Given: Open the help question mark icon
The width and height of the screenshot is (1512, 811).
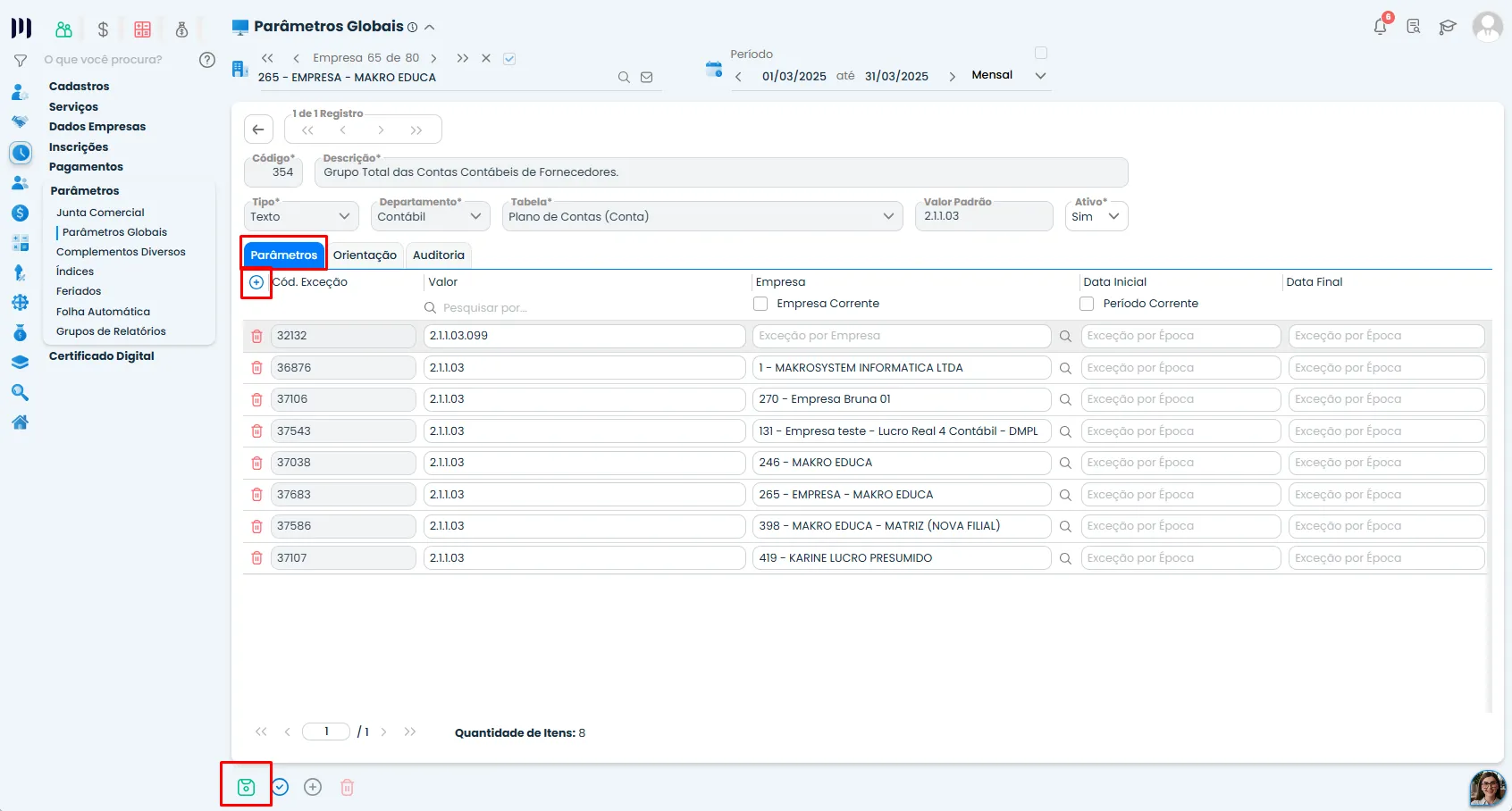Looking at the screenshot, I should [207, 60].
